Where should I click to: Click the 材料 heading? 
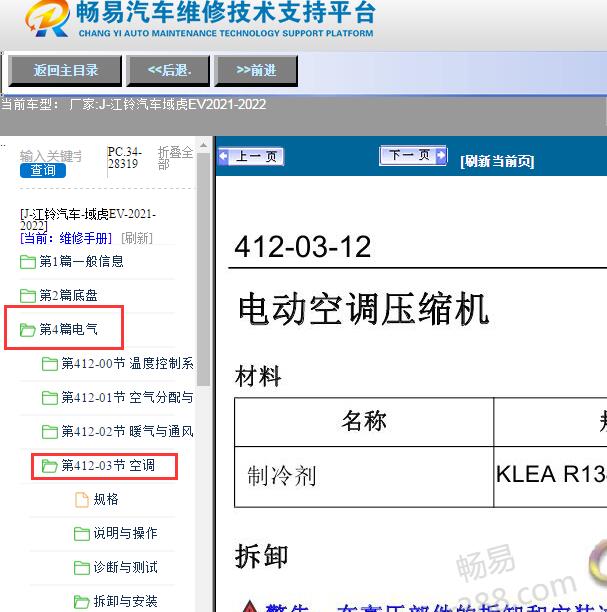[x=258, y=376]
